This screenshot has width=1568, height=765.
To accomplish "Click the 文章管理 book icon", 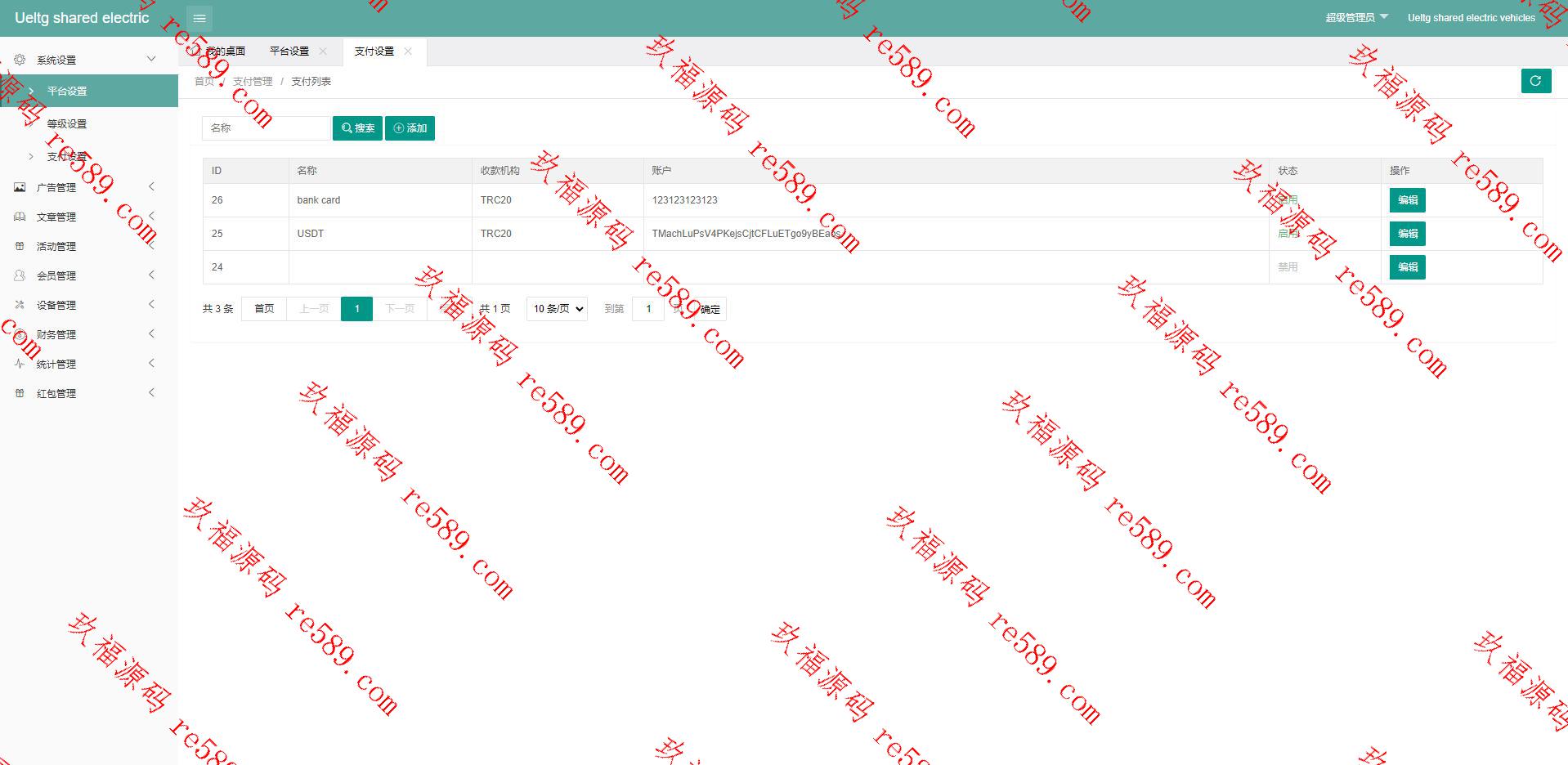I will [x=20, y=217].
